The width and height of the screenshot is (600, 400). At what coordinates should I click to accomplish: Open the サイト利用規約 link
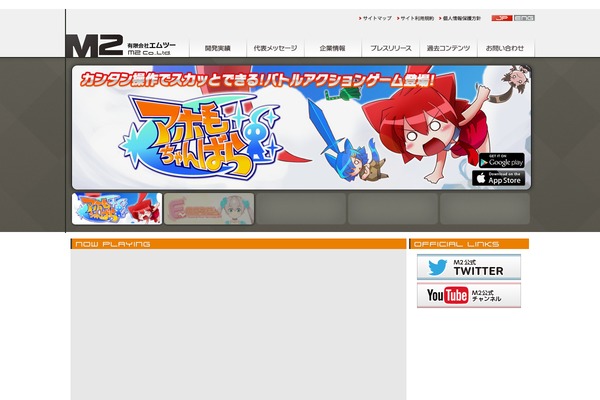click(415, 18)
